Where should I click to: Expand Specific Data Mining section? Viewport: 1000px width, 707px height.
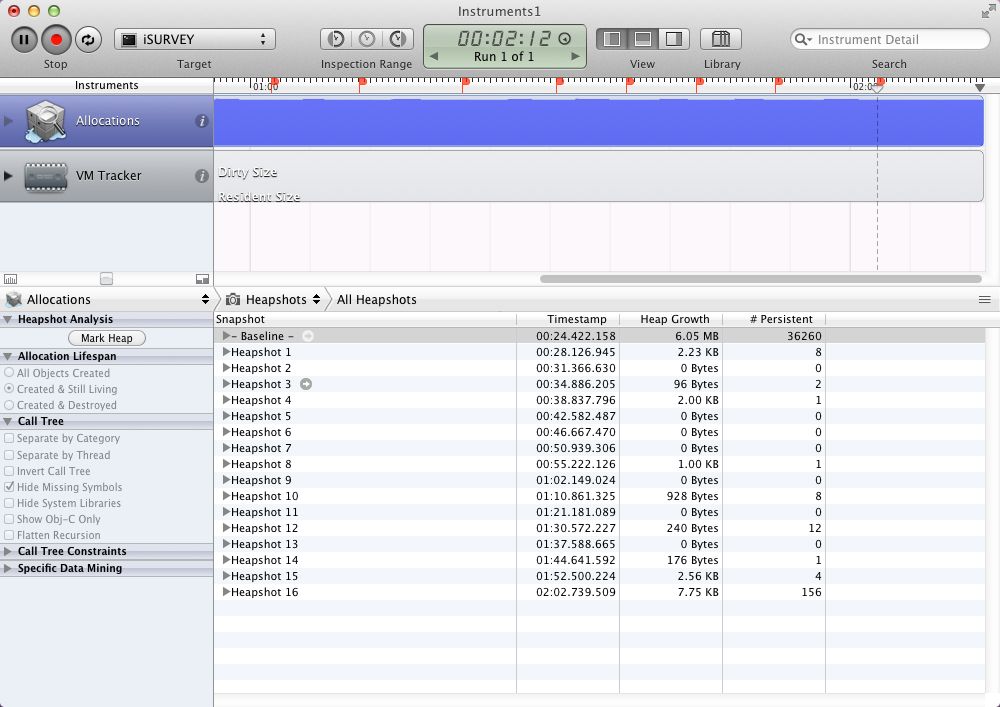[8, 569]
